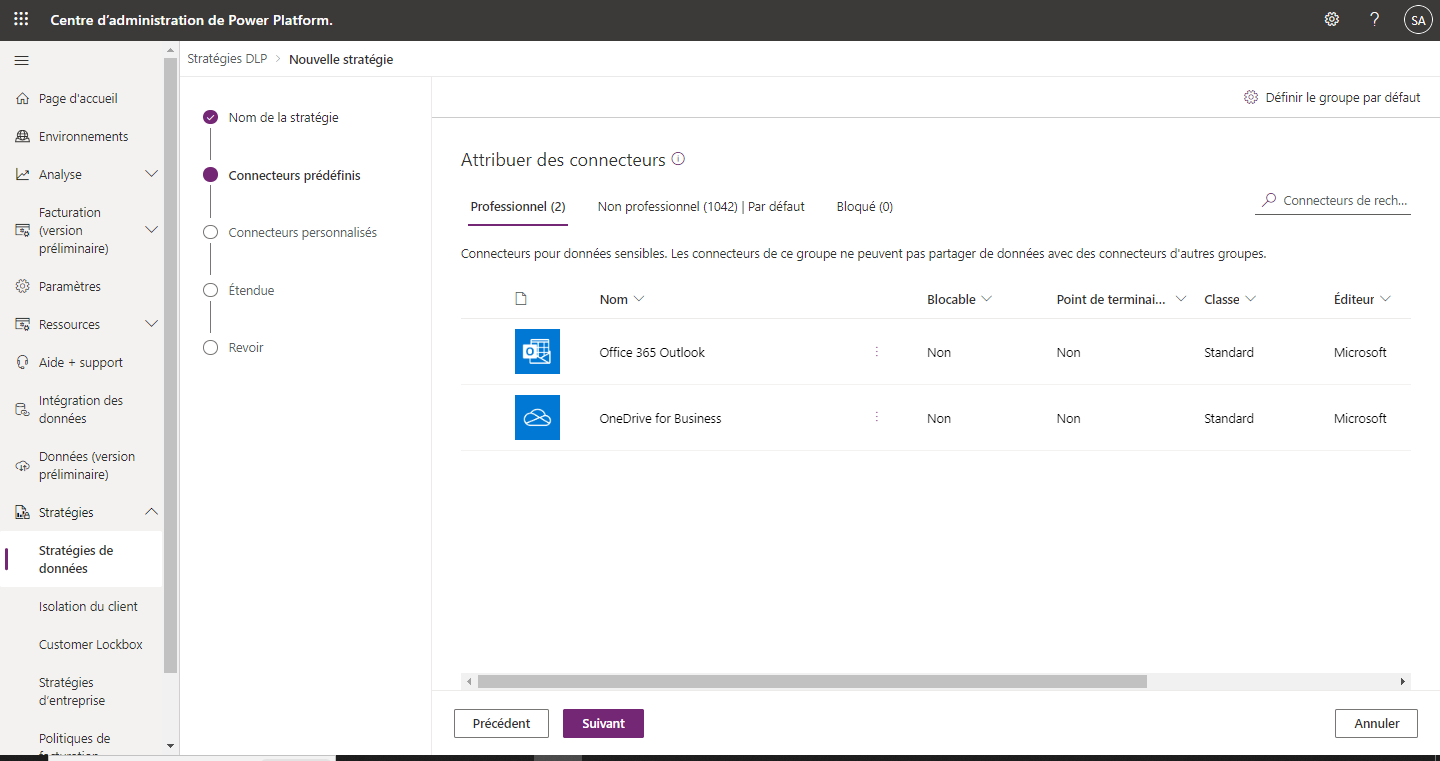1440x761 pixels.
Task: Click the Suivant button
Action: pos(603,723)
